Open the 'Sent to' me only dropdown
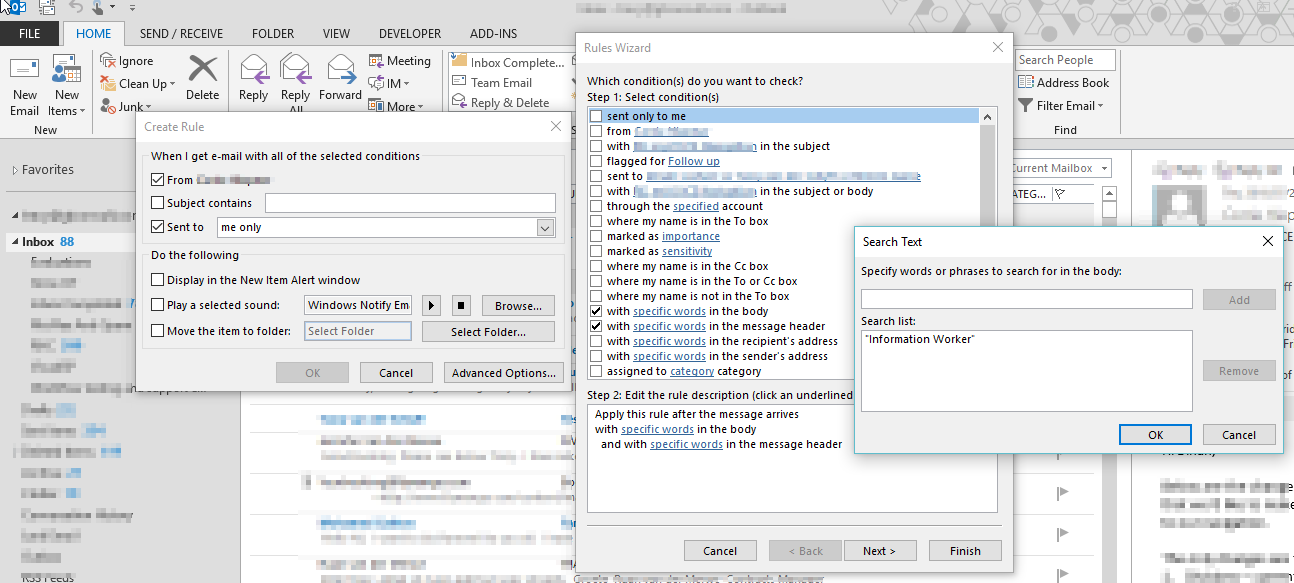The height and width of the screenshot is (583, 1294). [545, 228]
